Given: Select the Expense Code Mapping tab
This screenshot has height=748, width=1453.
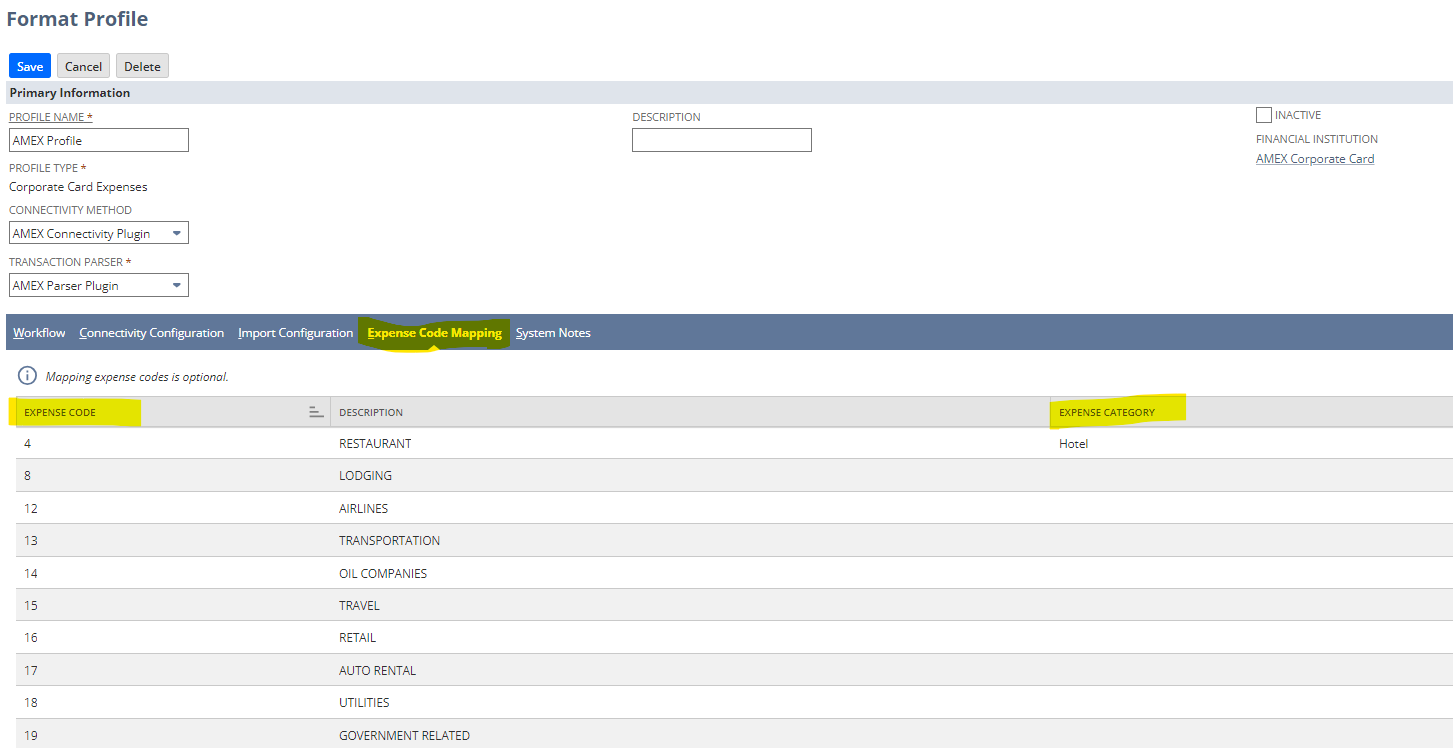Looking at the screenshot, I should point(433,332).
